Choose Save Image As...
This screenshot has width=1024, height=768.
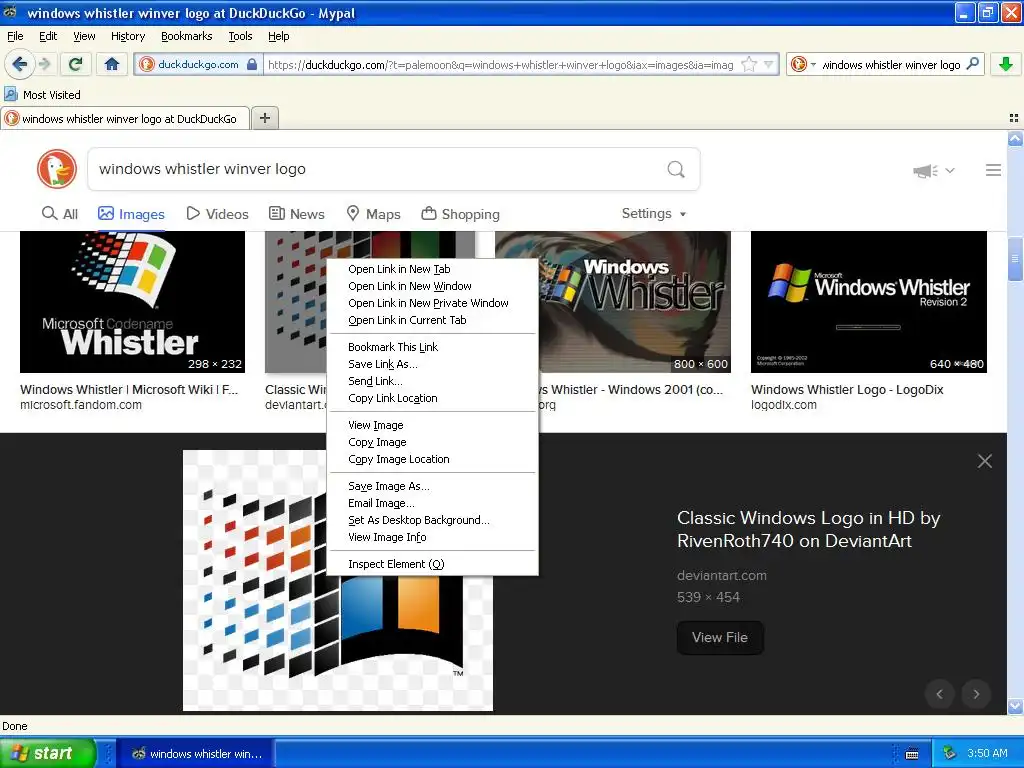(x=432, y=486)
